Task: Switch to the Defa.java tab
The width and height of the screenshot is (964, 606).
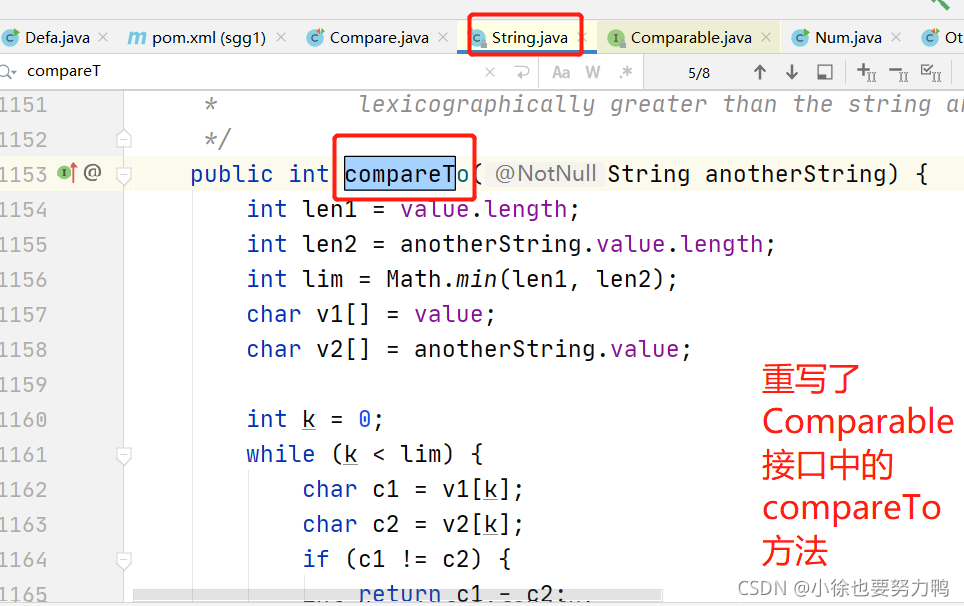Action: [x=57, y=38]
